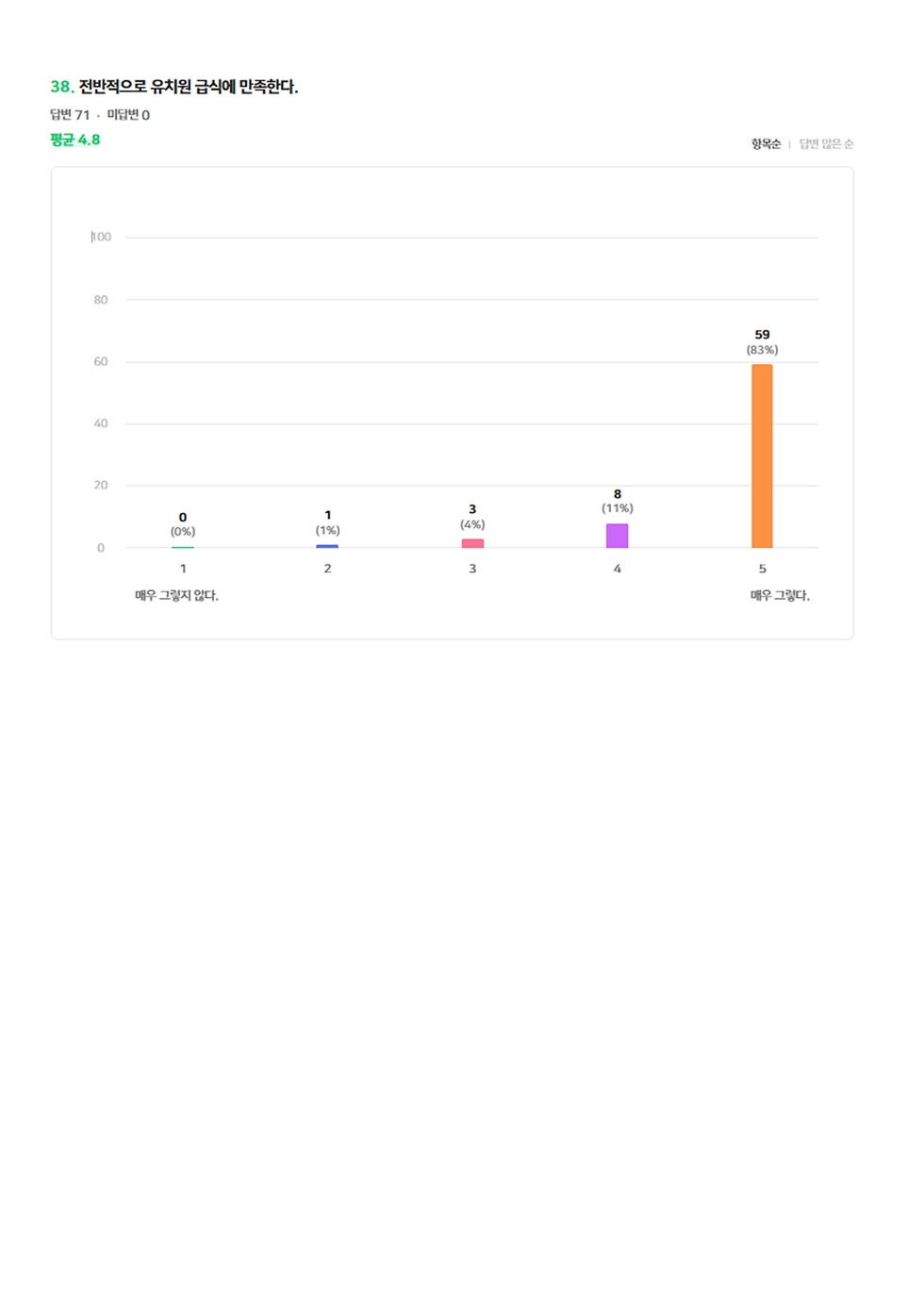Viewport: 924px width, 1307px height.
Task: Click the 답변 71 response count
Action: pos(70,115)
